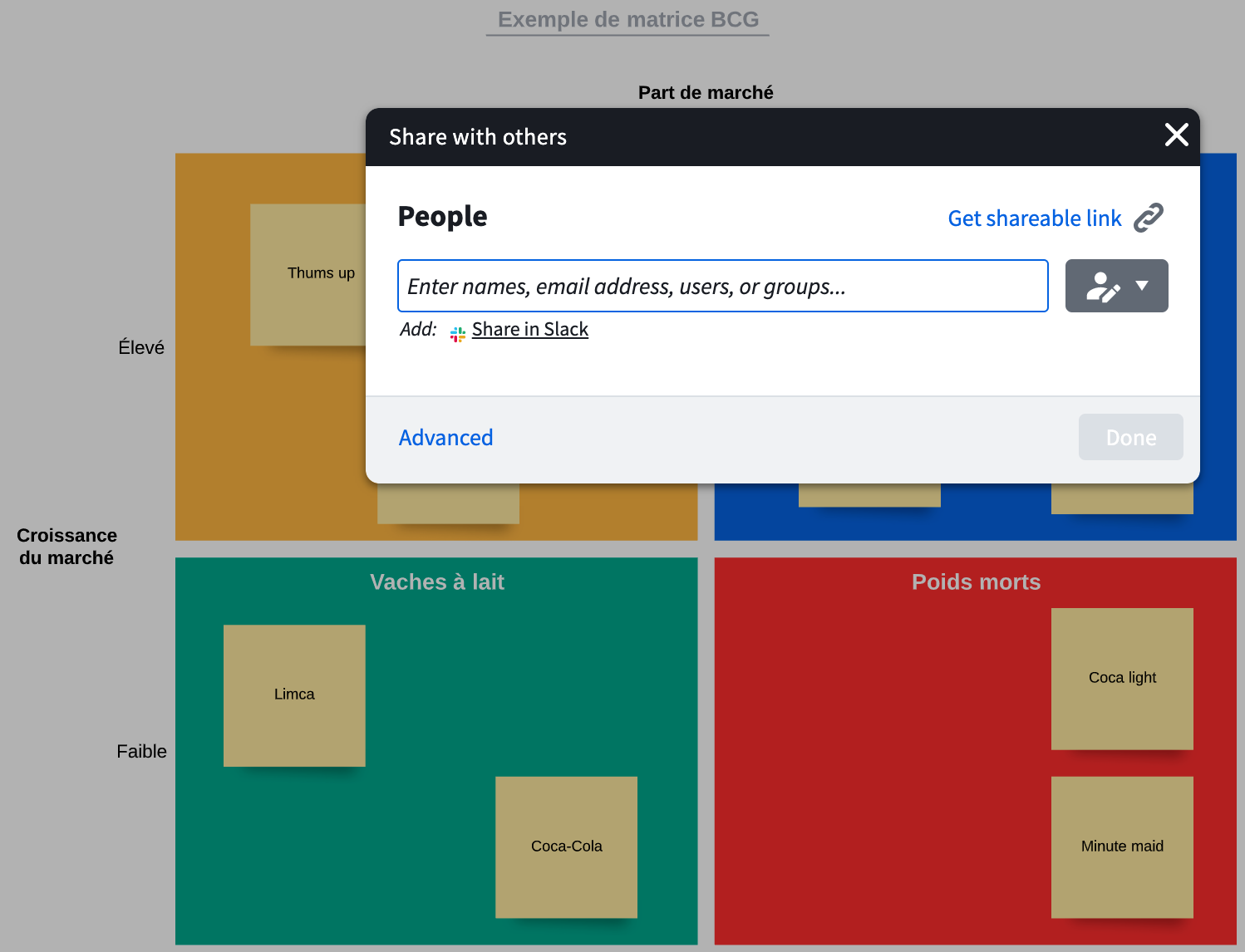1245x952 pixels.
Task: Select the Coca-Cola sticky note
Action: click(566, 846)
